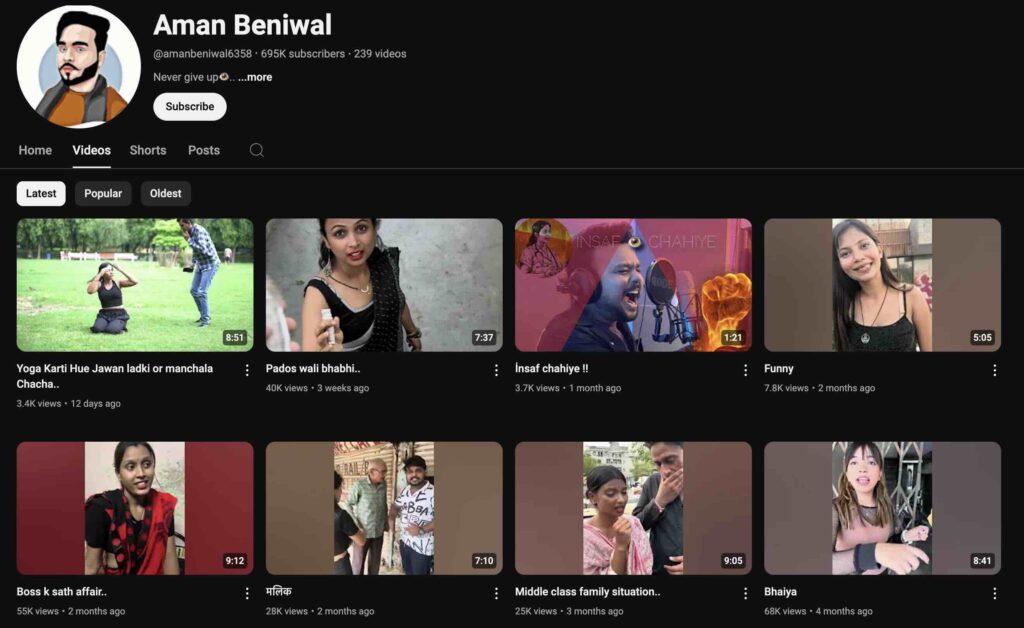The width and height of the screenshot is (1024, 628).
Task: Subscribe to Aman Beniwal channel
Action: [190, 107]
